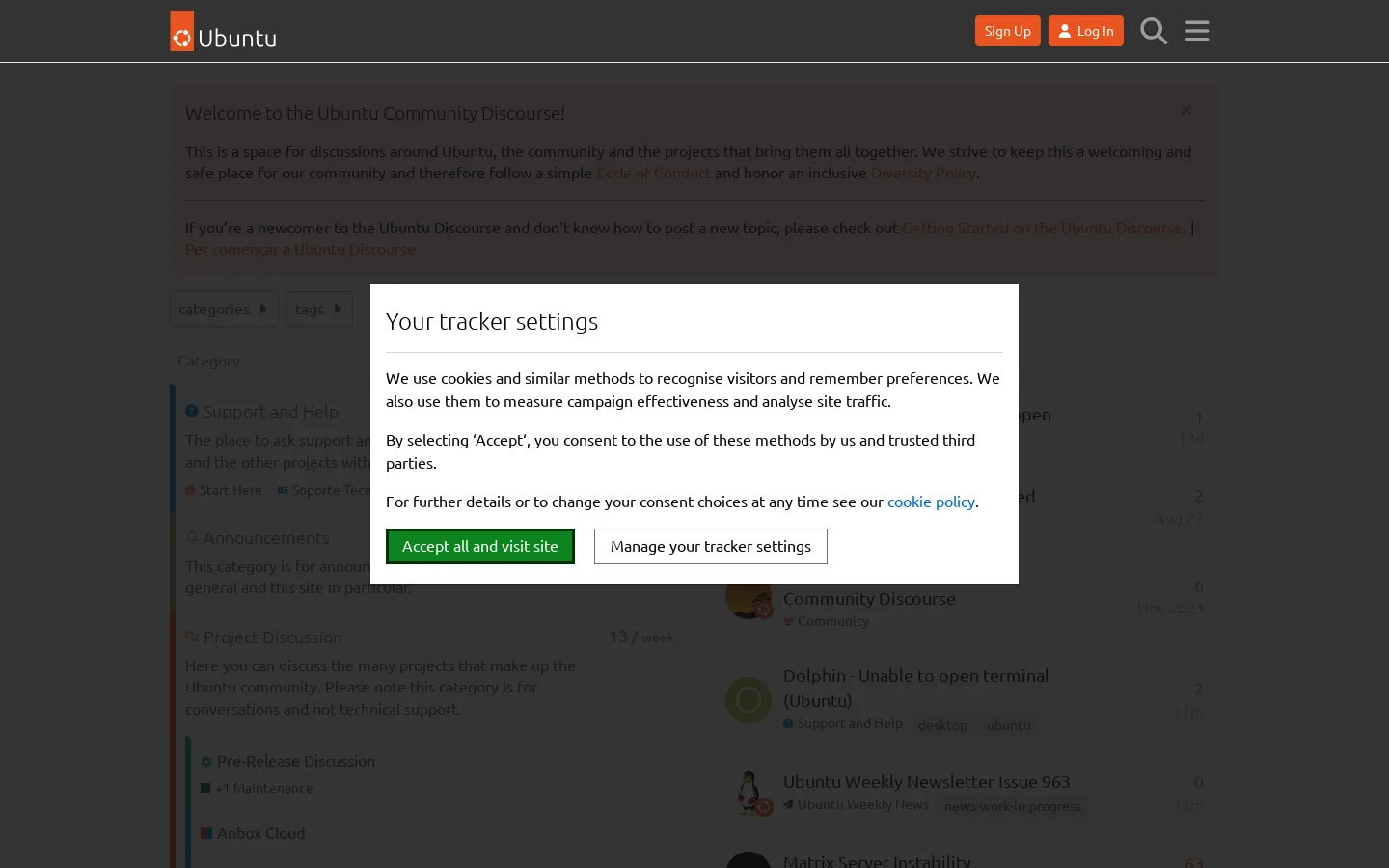Click the Support and Help badge under Dolphin topic

(843, 723)
